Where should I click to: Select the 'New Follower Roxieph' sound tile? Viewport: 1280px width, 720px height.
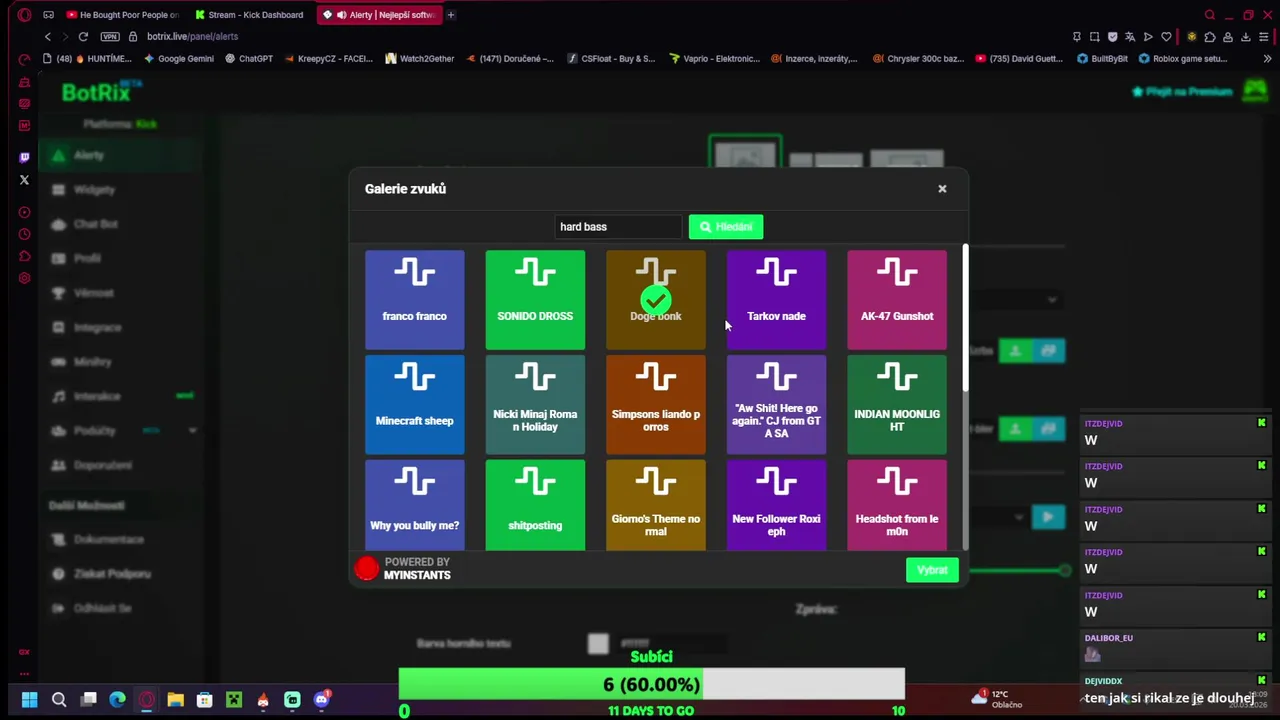pos(776,505)
